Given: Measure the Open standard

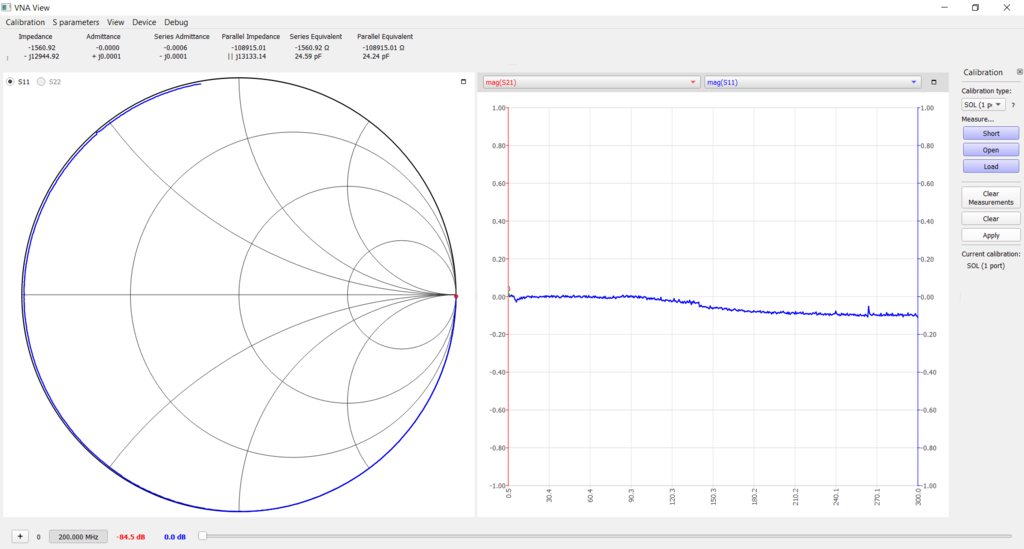Looking at the screenshot, I should point(991,150).
